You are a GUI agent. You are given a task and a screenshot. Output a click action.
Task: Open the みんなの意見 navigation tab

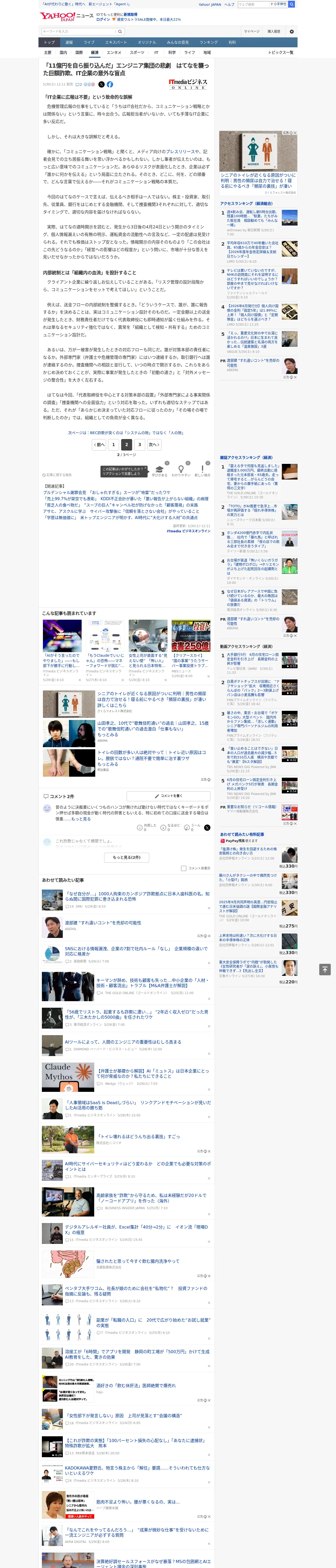coord(178,43)
